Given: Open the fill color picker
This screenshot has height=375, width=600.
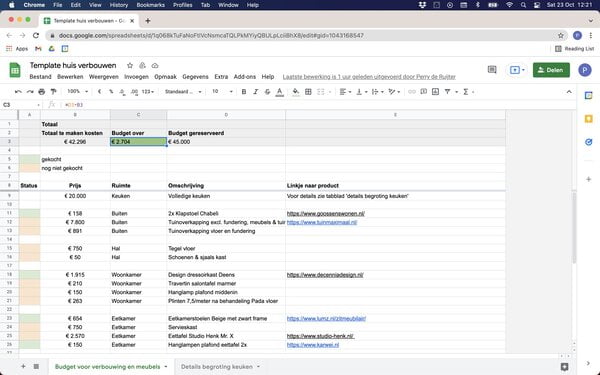Looking at the screenshot, I should pyautogui.click(x=296, y=92).
